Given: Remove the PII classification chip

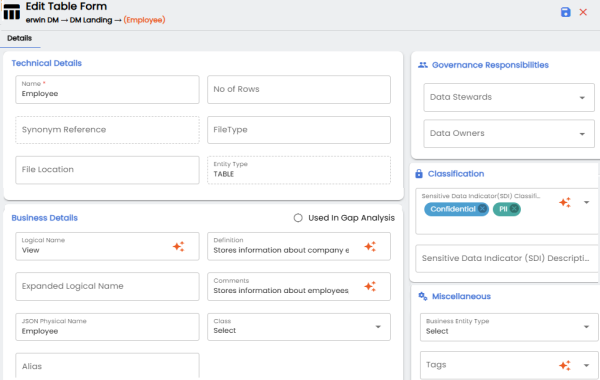Looking at the screenshot, I should tap(514, 209).
